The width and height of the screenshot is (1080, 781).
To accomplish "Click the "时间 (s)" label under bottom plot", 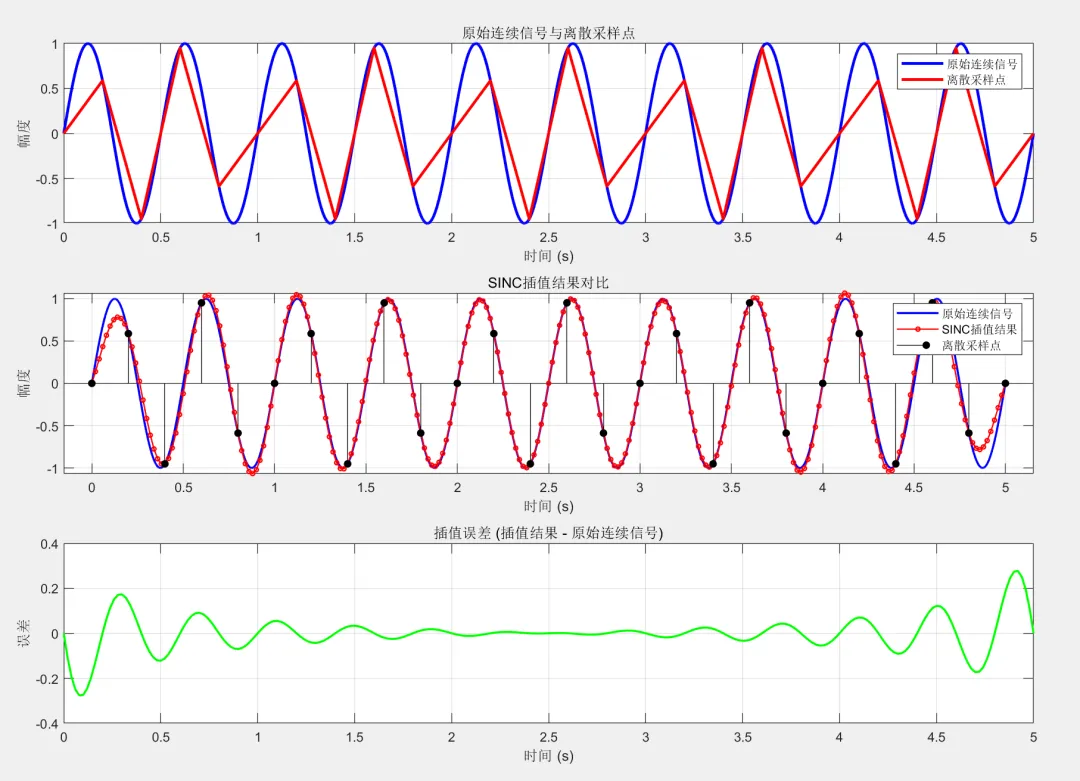I will pyautogui.click(x=548, y=755).
